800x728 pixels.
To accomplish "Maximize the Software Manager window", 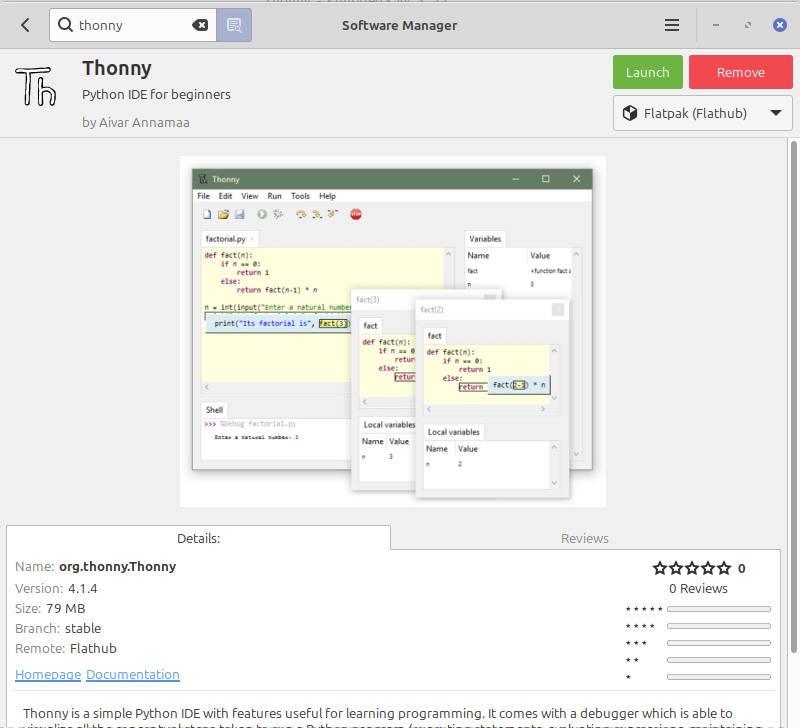I will (747, 25).
